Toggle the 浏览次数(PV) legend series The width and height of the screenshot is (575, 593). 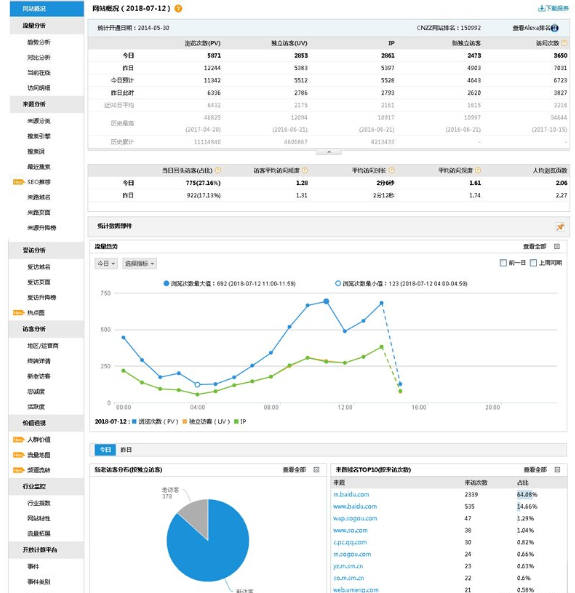click(x=155, y=422)
